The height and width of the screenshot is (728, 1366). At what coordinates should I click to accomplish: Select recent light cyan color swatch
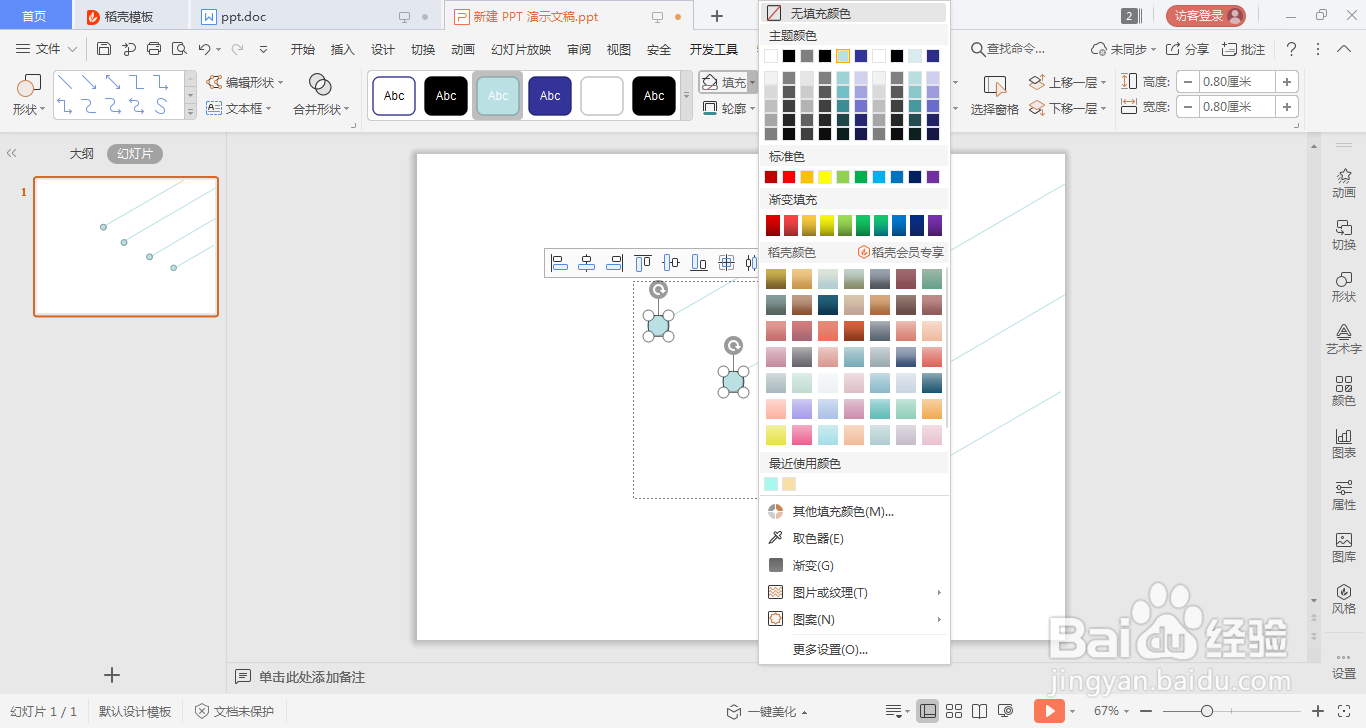771,484
